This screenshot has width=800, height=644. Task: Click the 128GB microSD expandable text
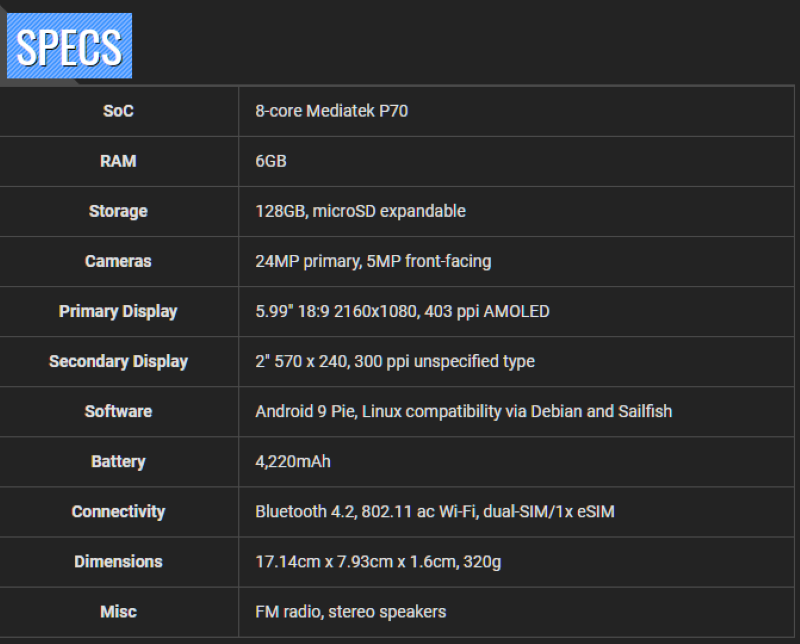coord(360,211)
